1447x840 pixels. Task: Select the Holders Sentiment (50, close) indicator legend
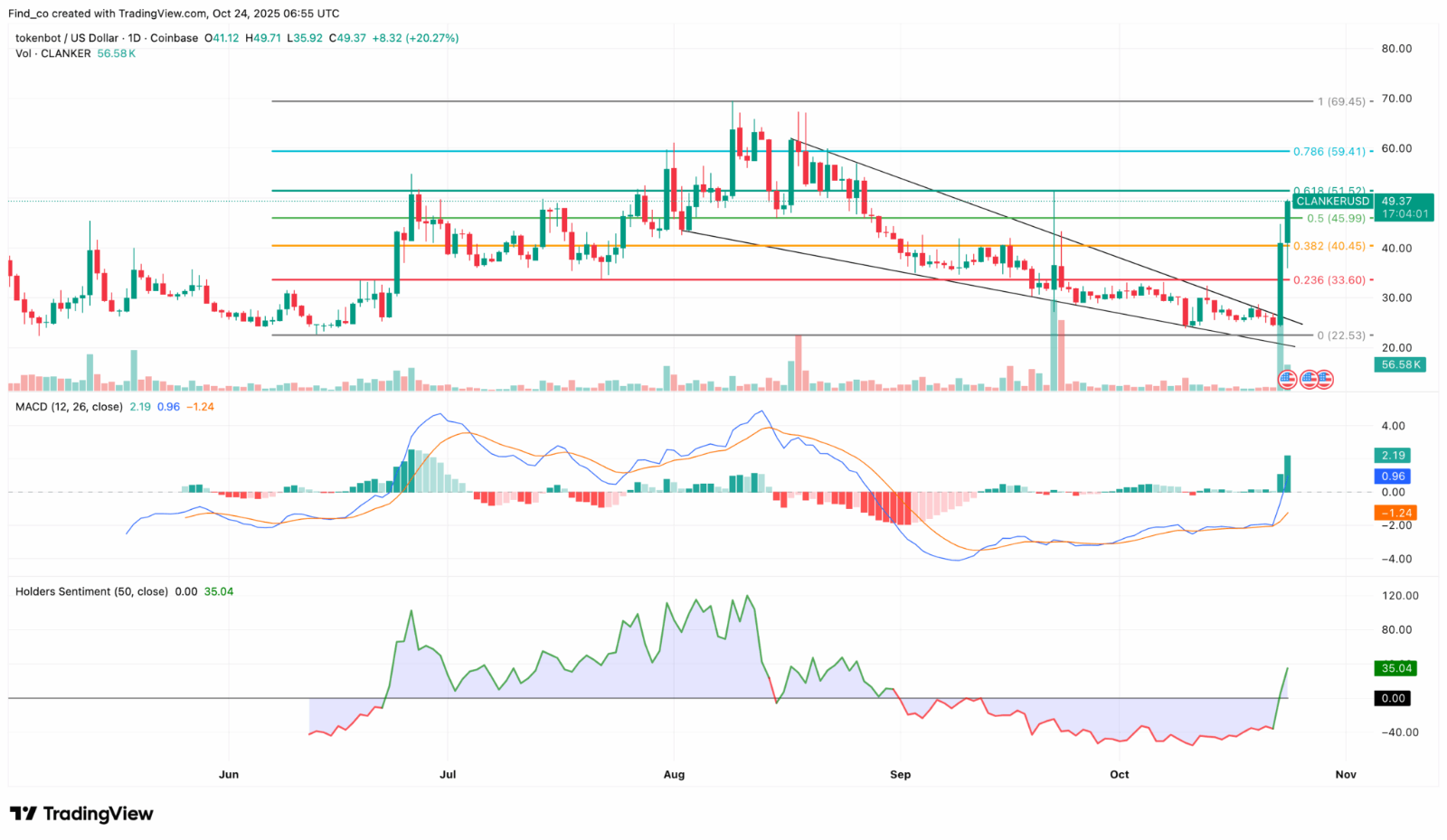click(90, 591)
